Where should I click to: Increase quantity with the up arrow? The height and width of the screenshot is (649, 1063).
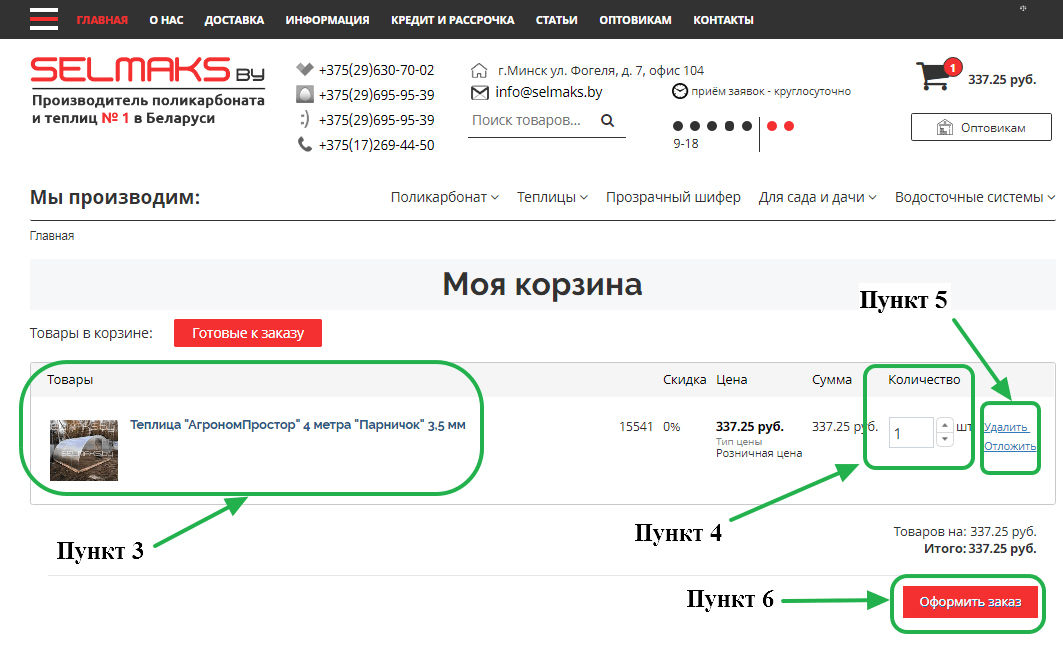[944, 425]
